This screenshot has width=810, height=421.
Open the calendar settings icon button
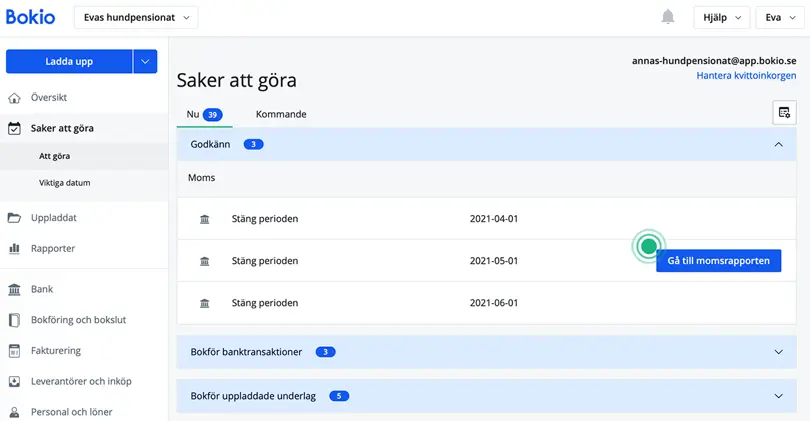coord(784,112)
